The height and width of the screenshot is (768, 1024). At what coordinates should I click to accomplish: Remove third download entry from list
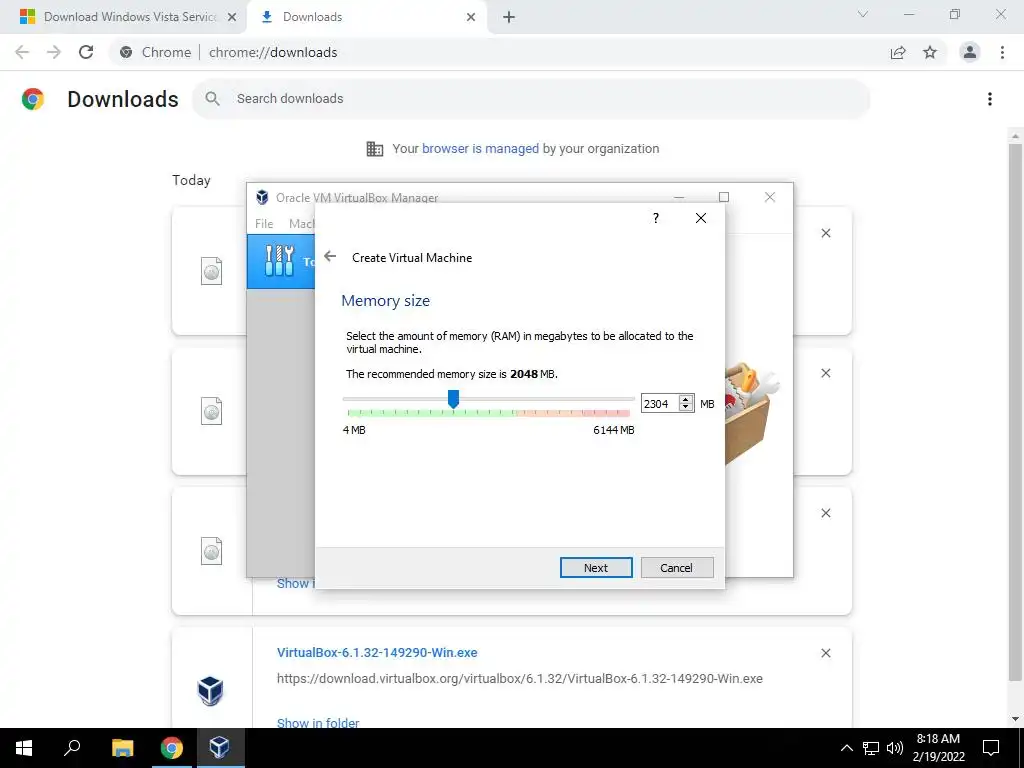pyautogui.click(x=825, y=513)
